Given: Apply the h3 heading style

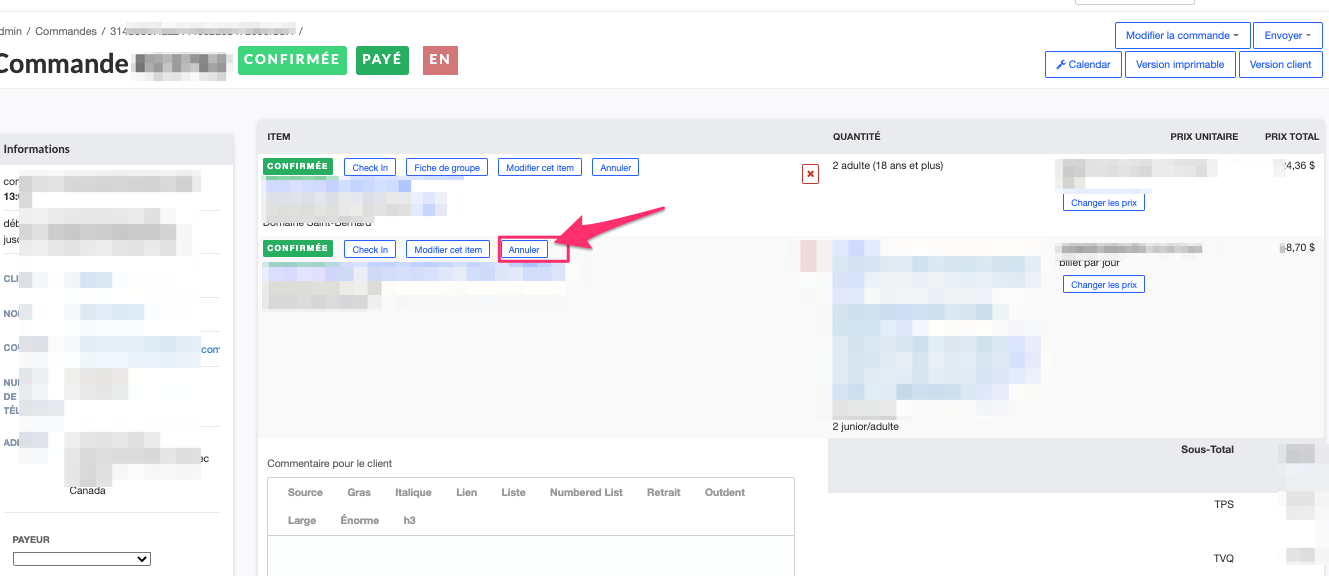Looking at the screenshot, I should click(x=410, y=520).
